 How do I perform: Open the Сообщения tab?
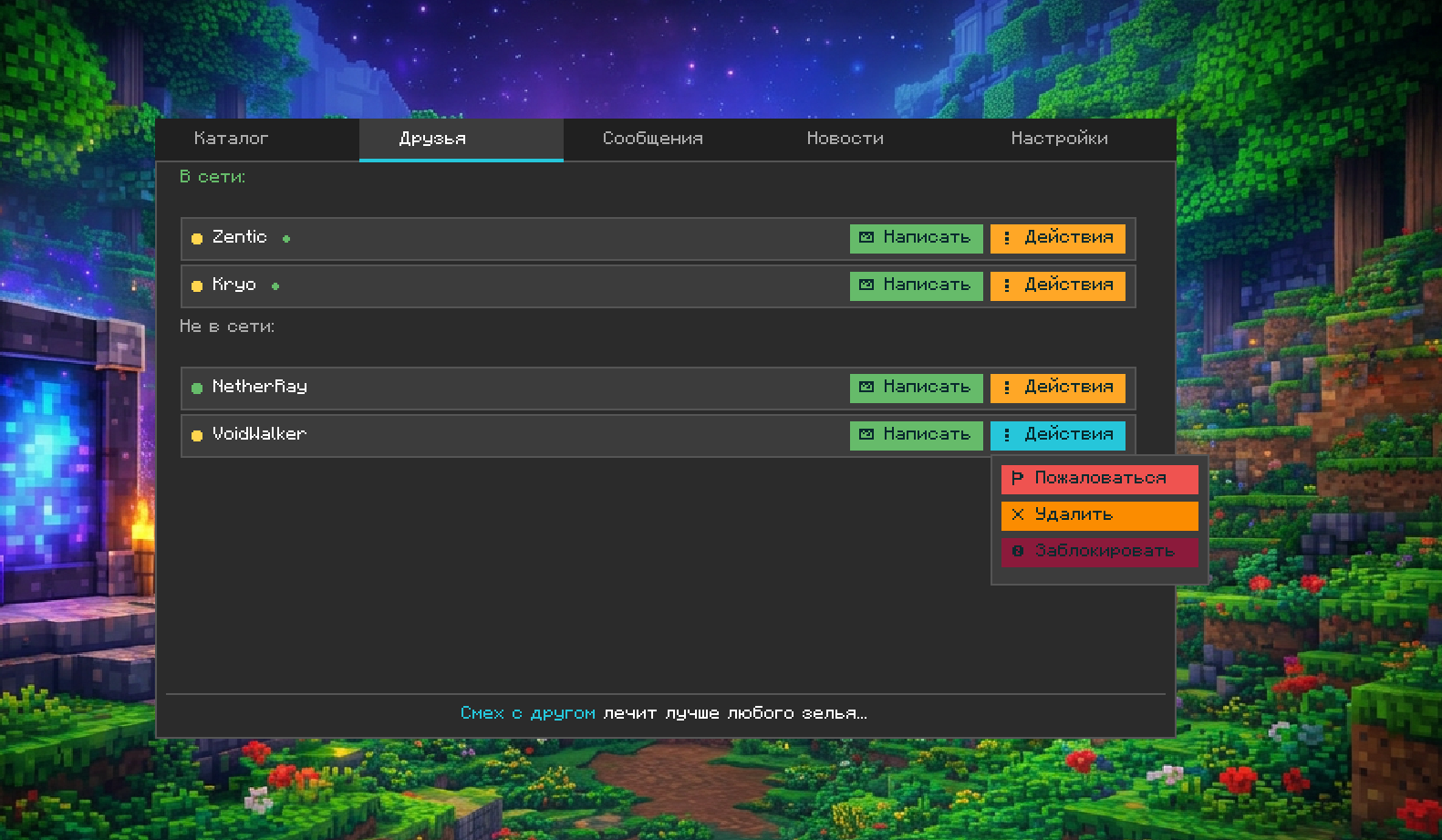(x=666, y=140)
